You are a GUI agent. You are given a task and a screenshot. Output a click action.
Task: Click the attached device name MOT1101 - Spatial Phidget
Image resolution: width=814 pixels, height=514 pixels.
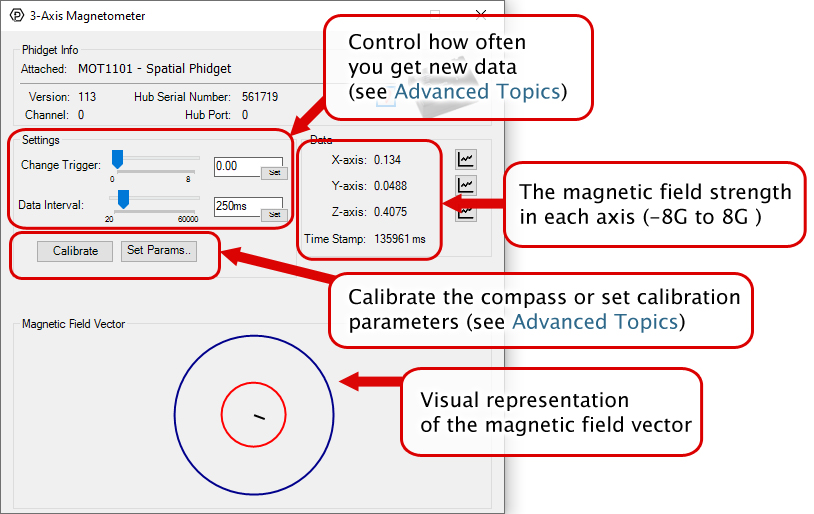click(155, 69)
